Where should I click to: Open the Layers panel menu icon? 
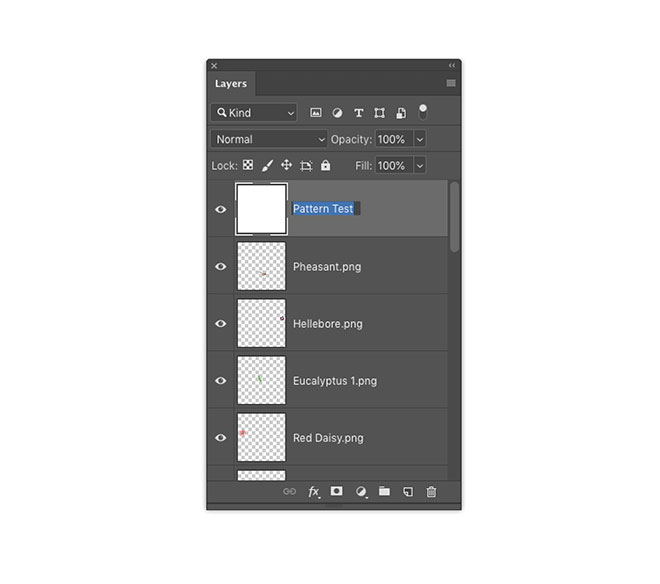pos(451,83)
